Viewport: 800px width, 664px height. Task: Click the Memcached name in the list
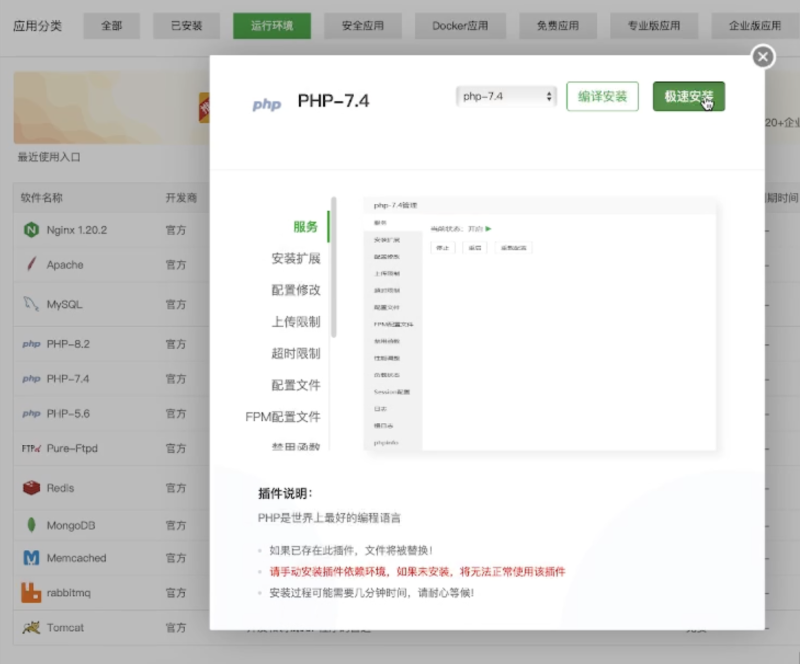tap(77, 558)
